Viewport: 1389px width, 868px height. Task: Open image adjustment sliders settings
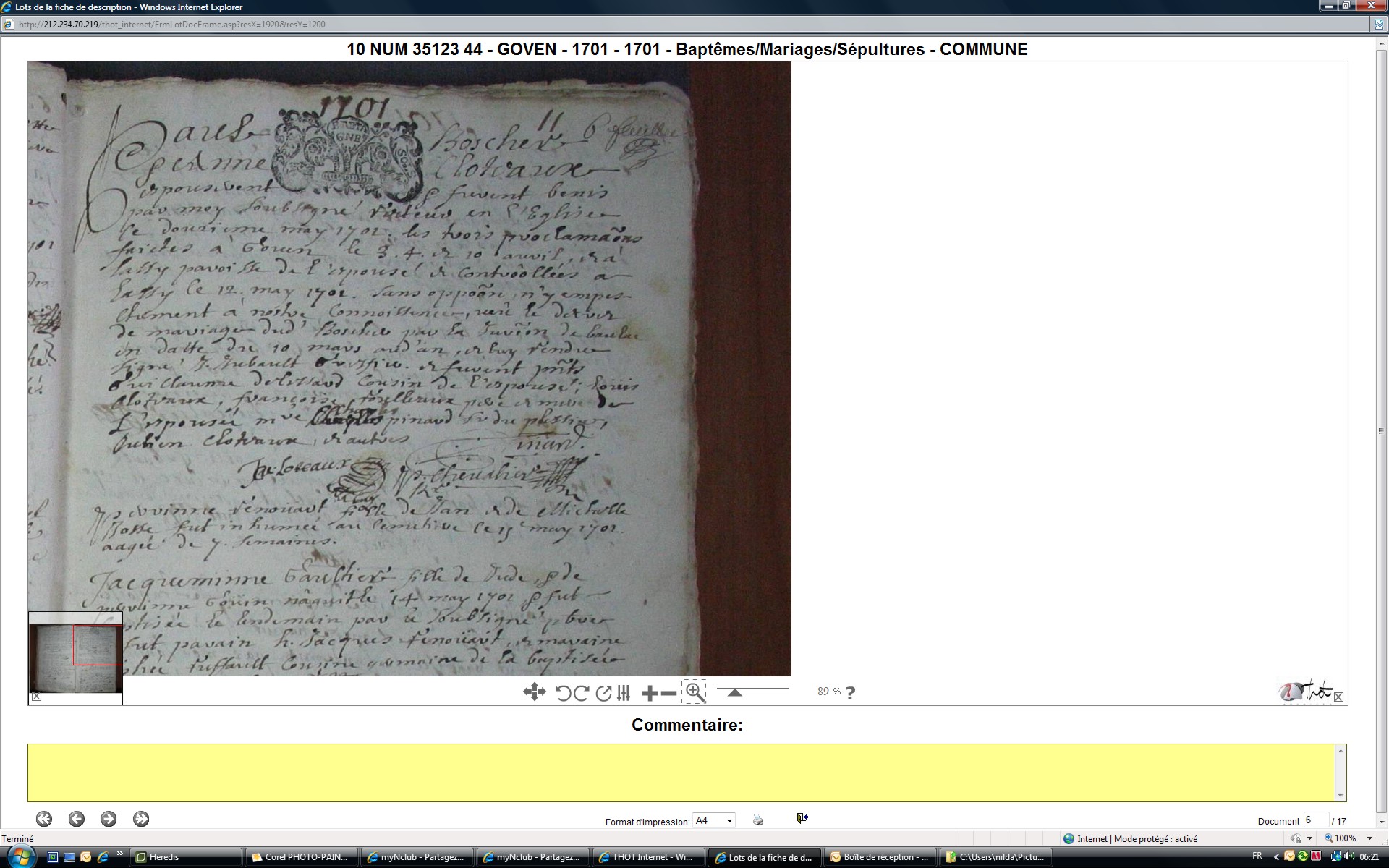(x=624, y=693)
